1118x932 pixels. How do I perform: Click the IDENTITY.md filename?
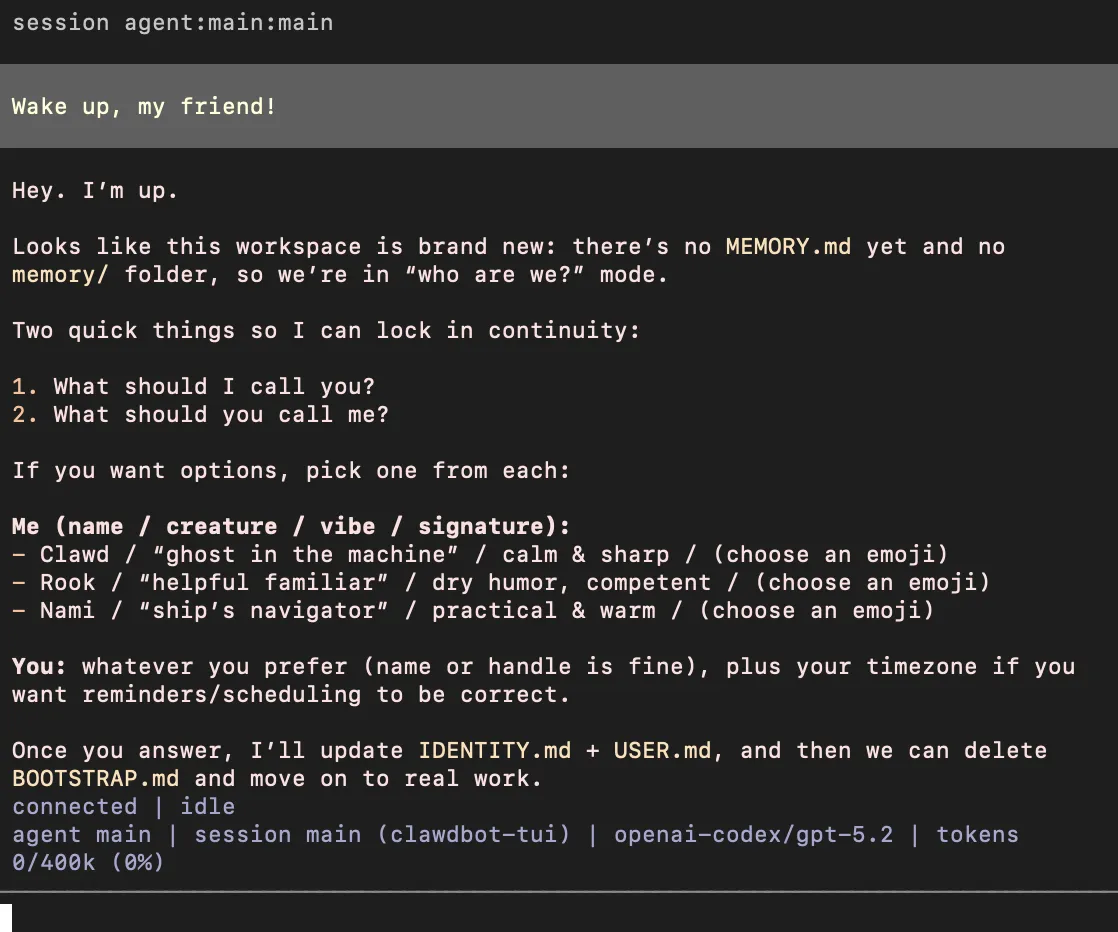tap(495, 750)
